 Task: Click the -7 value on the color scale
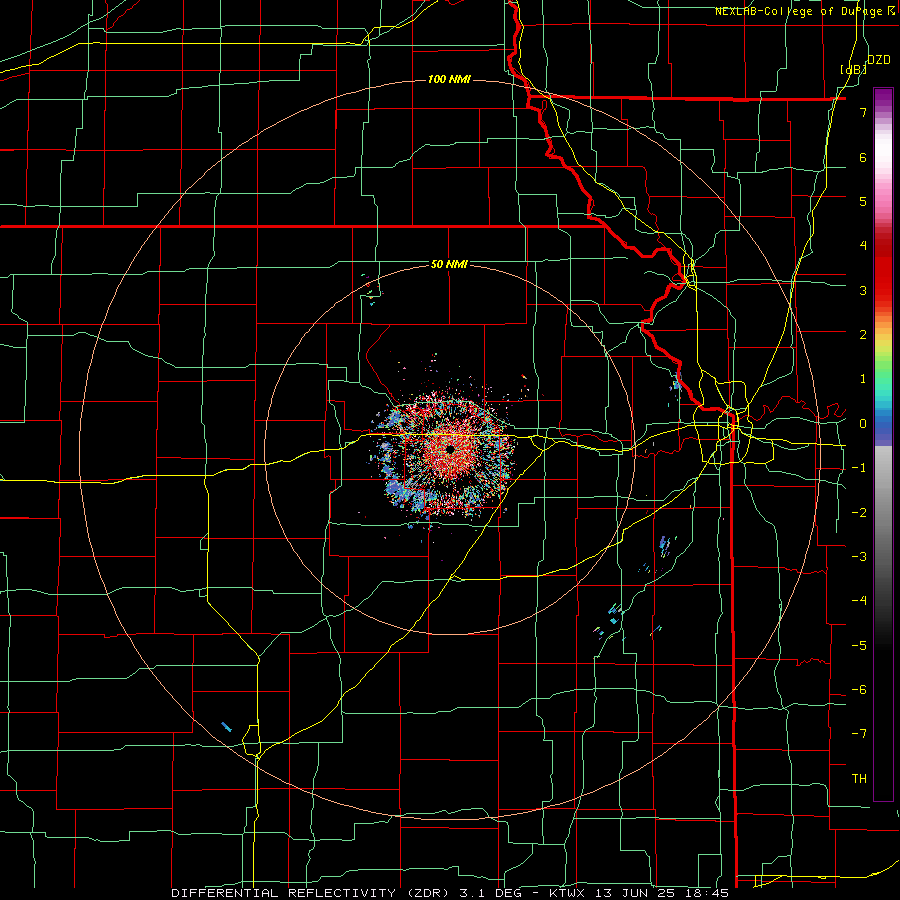point(859,734)
